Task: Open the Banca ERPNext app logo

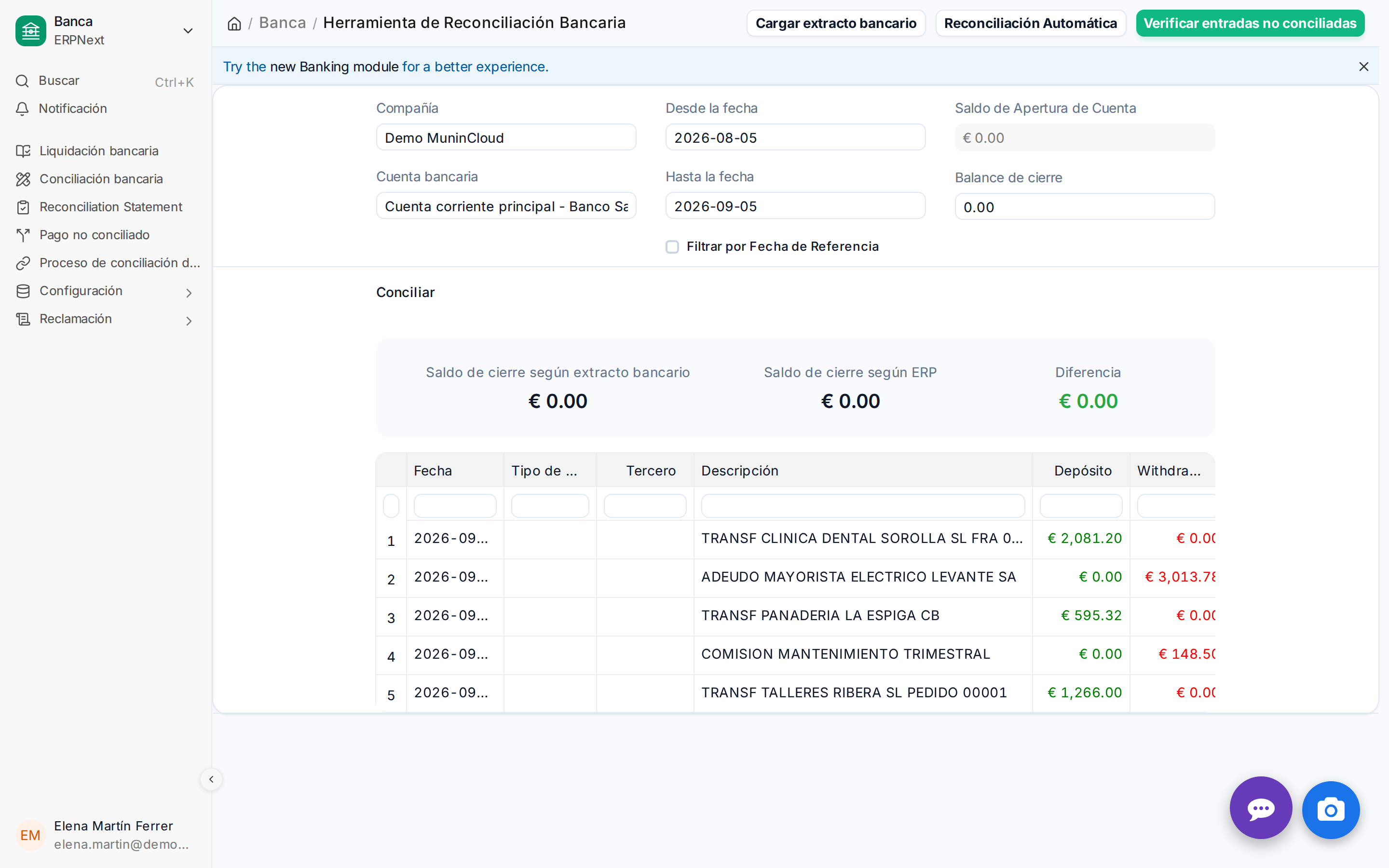Action: (30, 30)
